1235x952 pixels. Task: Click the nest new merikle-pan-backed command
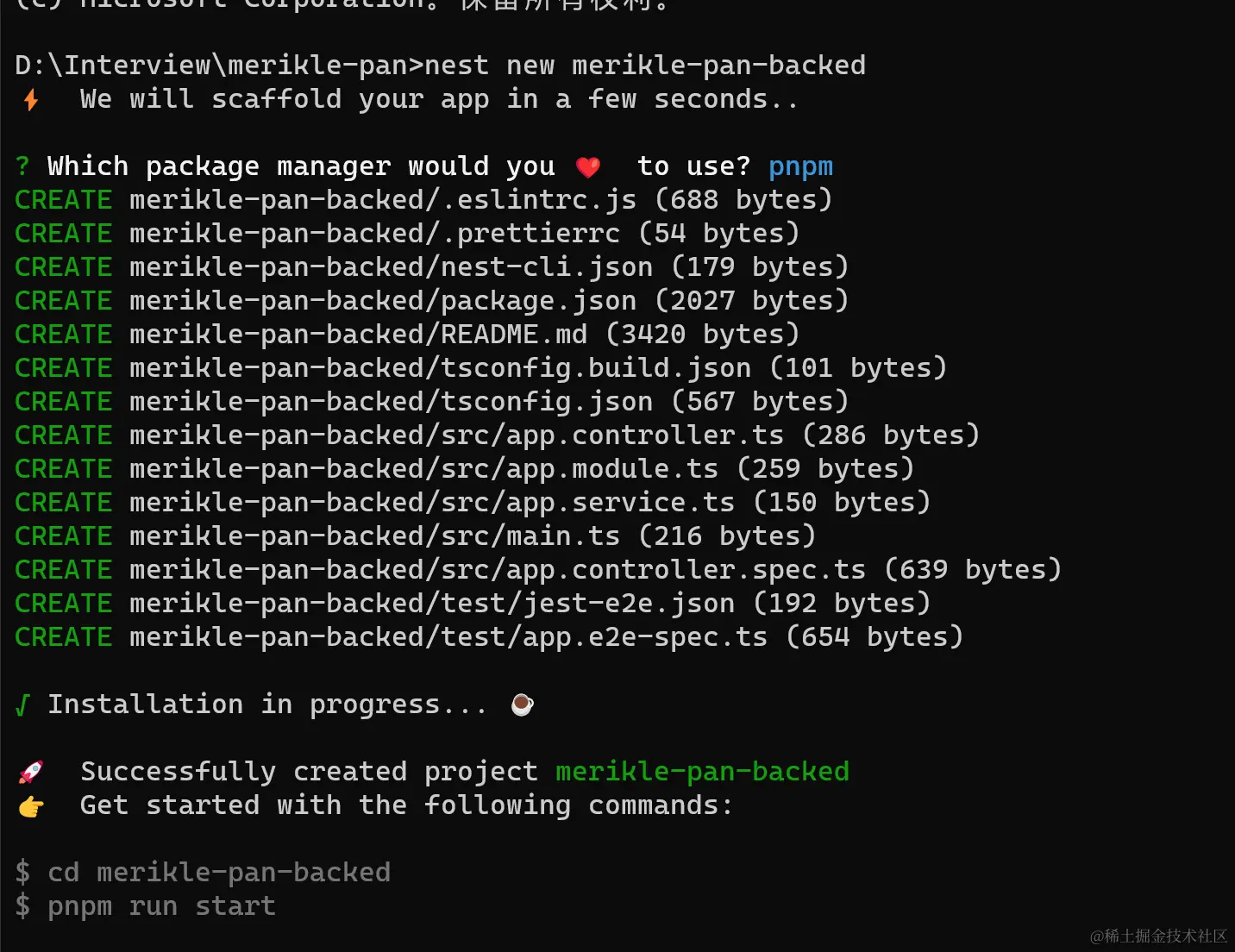coord(645,66)
